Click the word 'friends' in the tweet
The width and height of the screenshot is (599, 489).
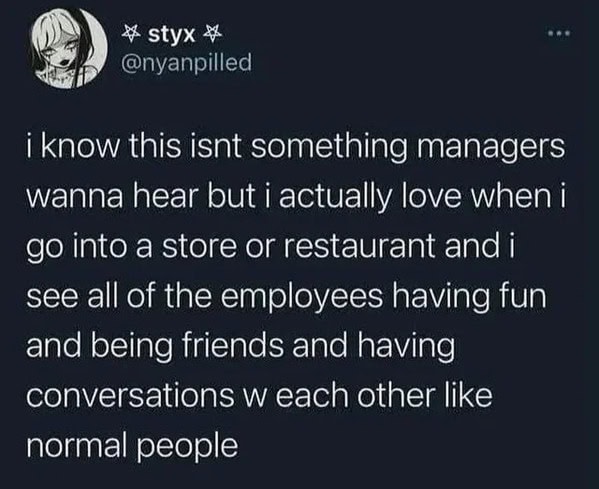click(235, 345)
